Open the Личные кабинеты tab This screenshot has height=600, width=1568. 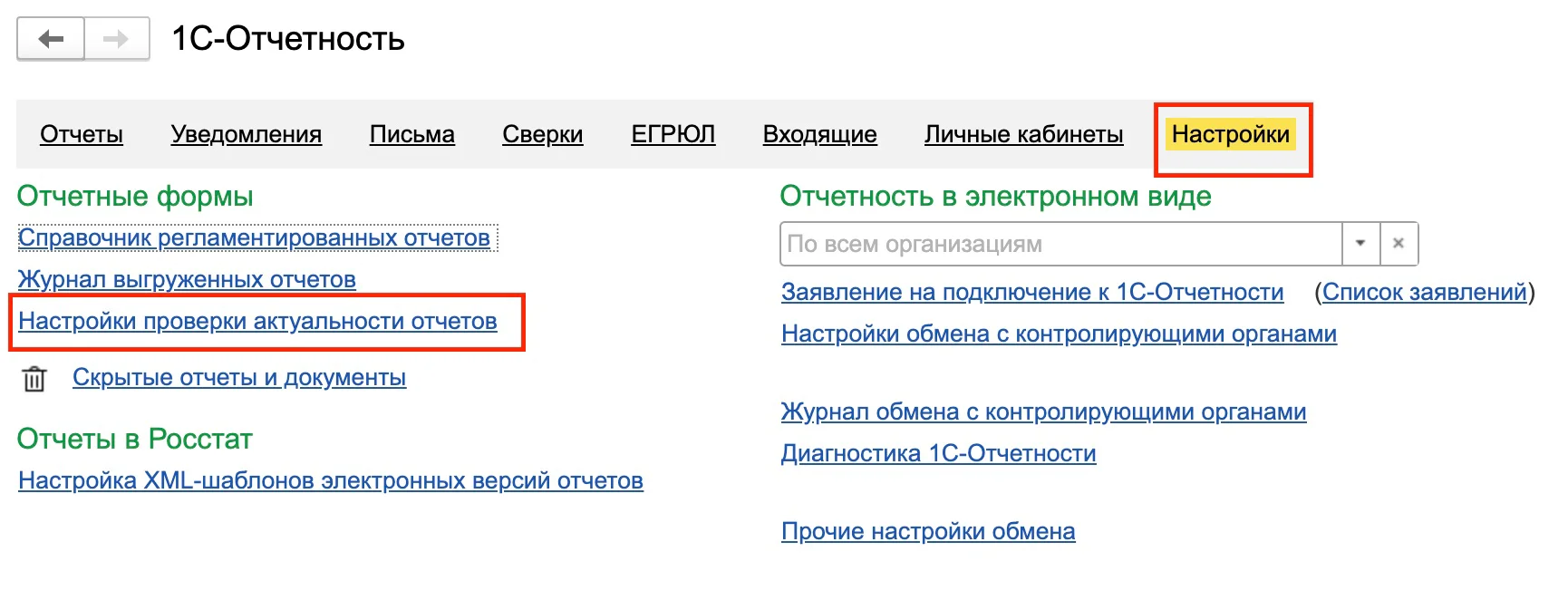pyautogui.click(x=1024, y=134)
